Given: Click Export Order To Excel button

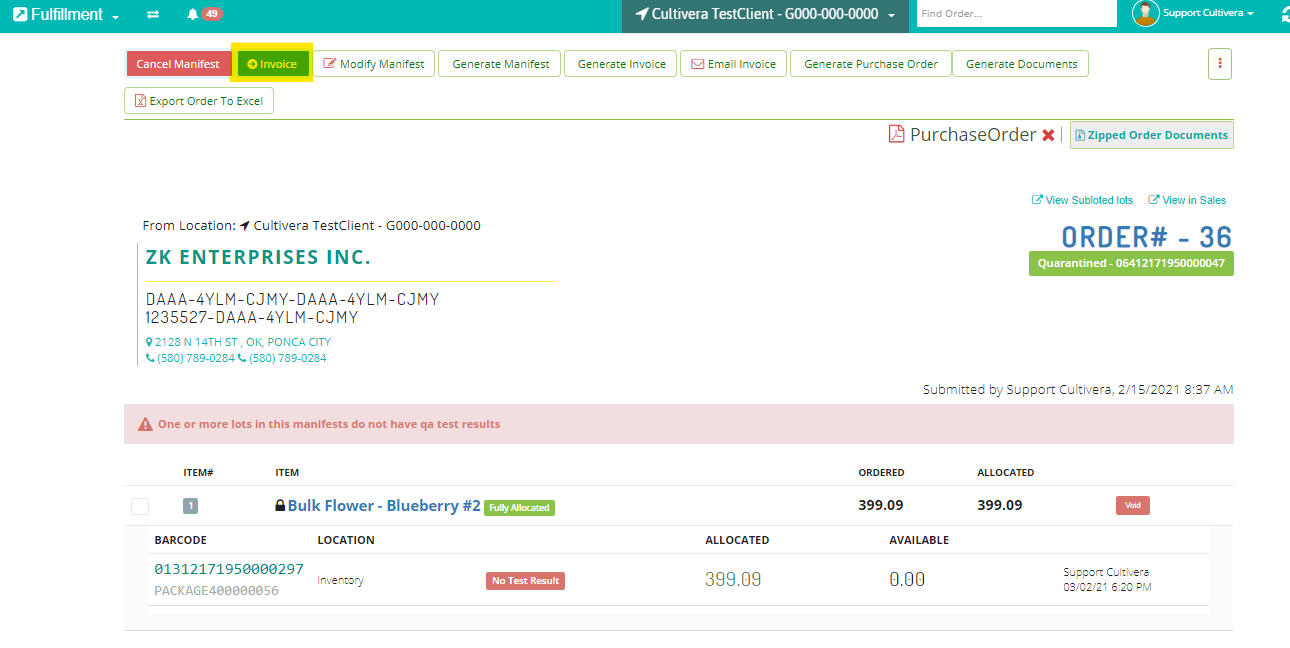Looking at the screenshot, I should [x=199, y=101].
